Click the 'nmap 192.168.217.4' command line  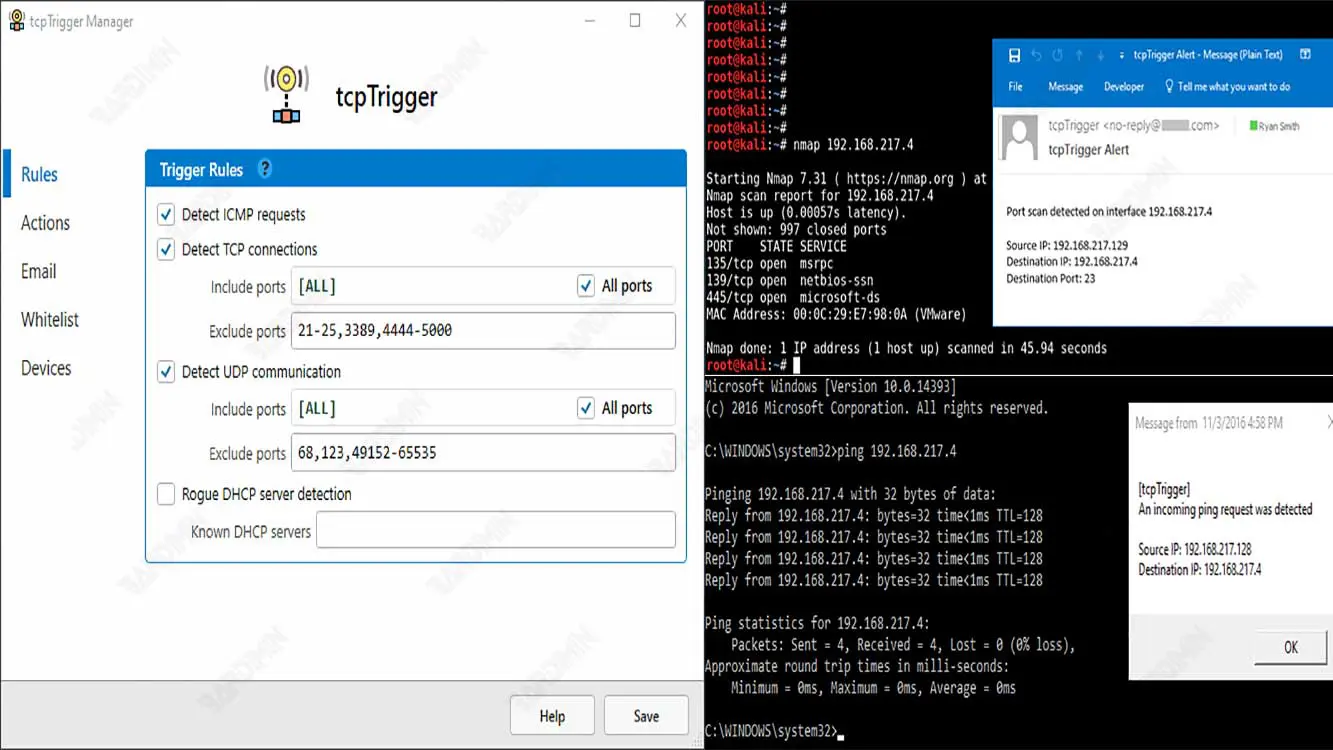pyautogui.click(x=853, y=144)
